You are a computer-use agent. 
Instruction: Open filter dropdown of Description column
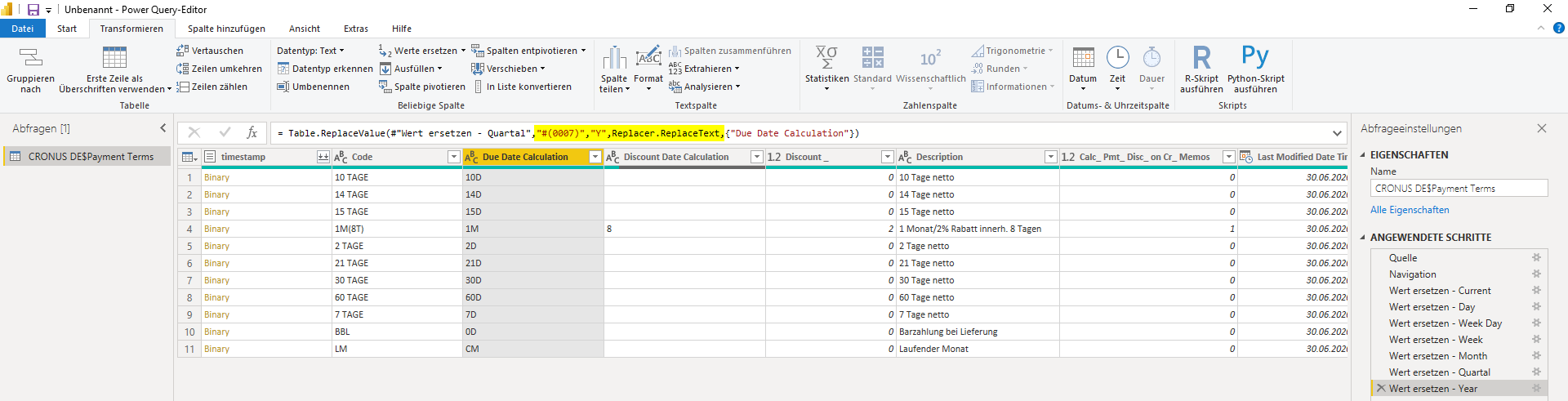coord(1051,157)
